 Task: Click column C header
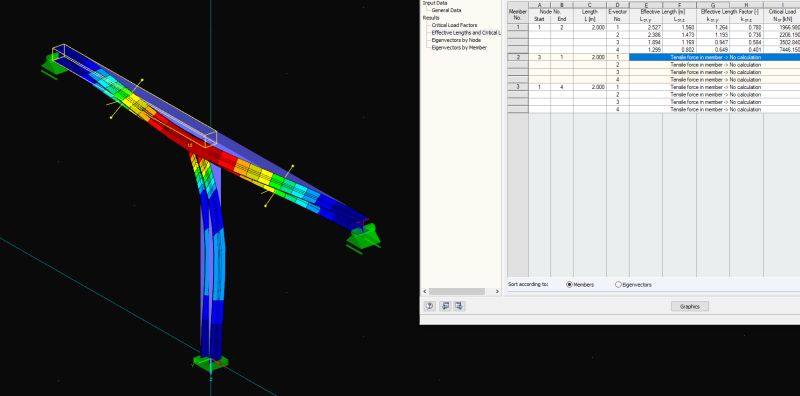590,5
